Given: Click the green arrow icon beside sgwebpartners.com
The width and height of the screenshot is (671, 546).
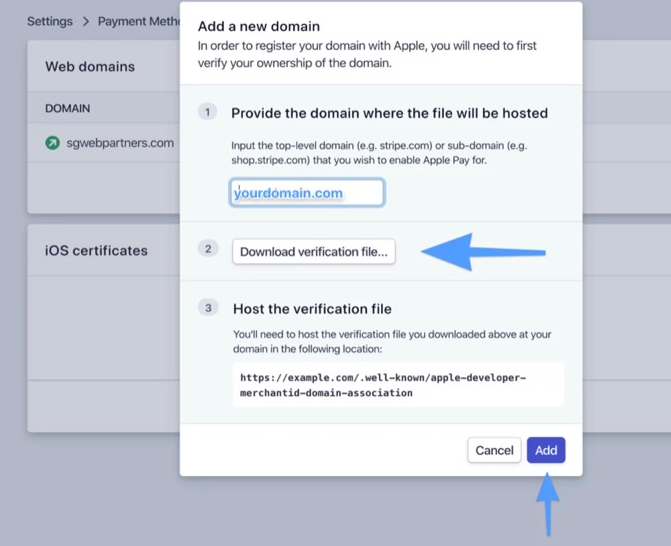Looking at the screenshot, I should coord(53,143).
